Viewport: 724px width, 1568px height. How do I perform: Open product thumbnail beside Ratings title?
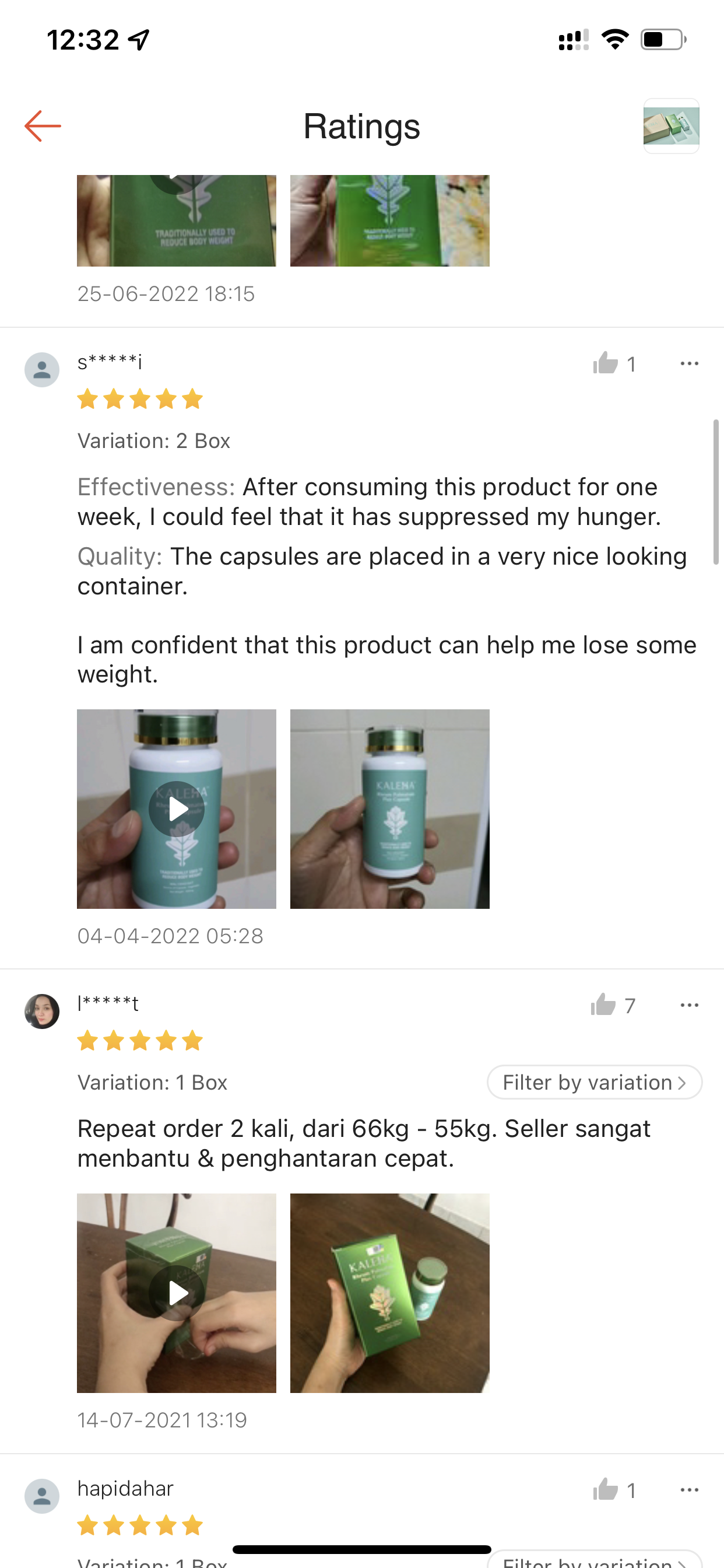tap(671, 126)
